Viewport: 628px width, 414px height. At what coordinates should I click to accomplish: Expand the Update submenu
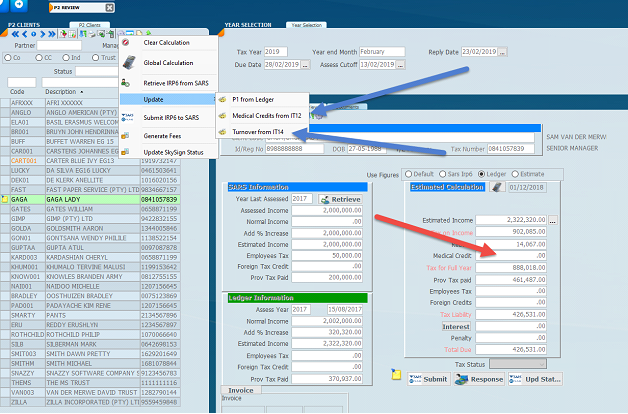coord(165,100)
